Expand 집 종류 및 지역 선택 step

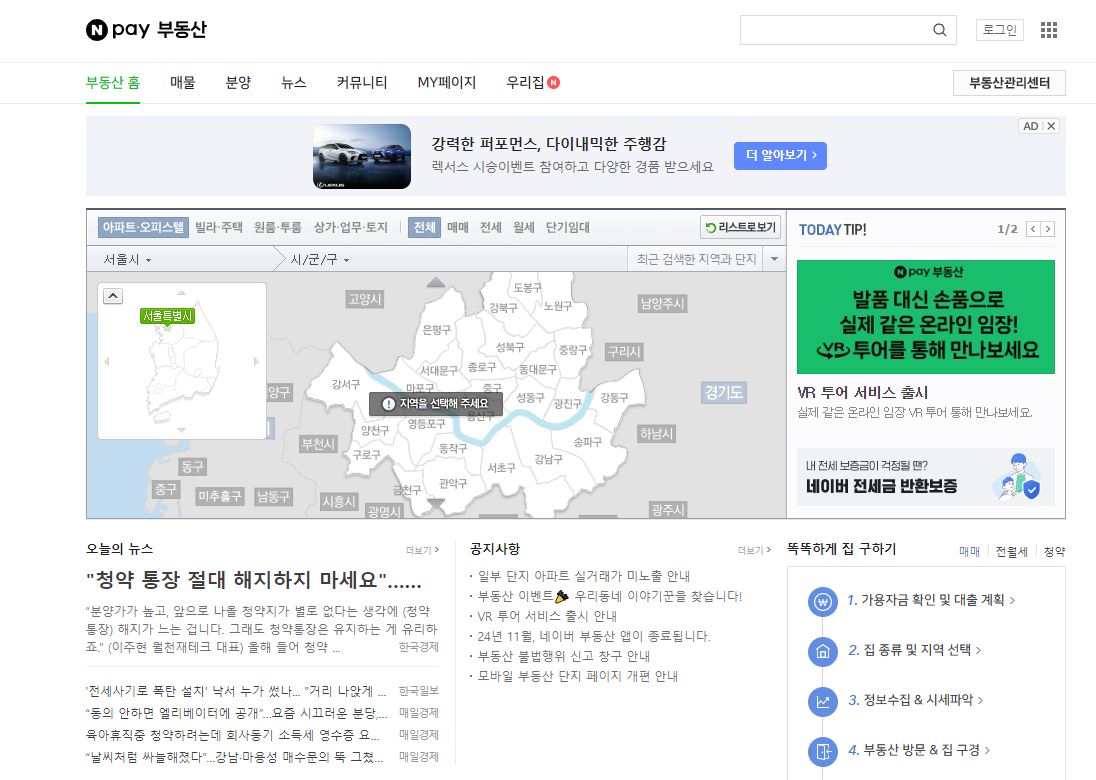coord(914,650)
